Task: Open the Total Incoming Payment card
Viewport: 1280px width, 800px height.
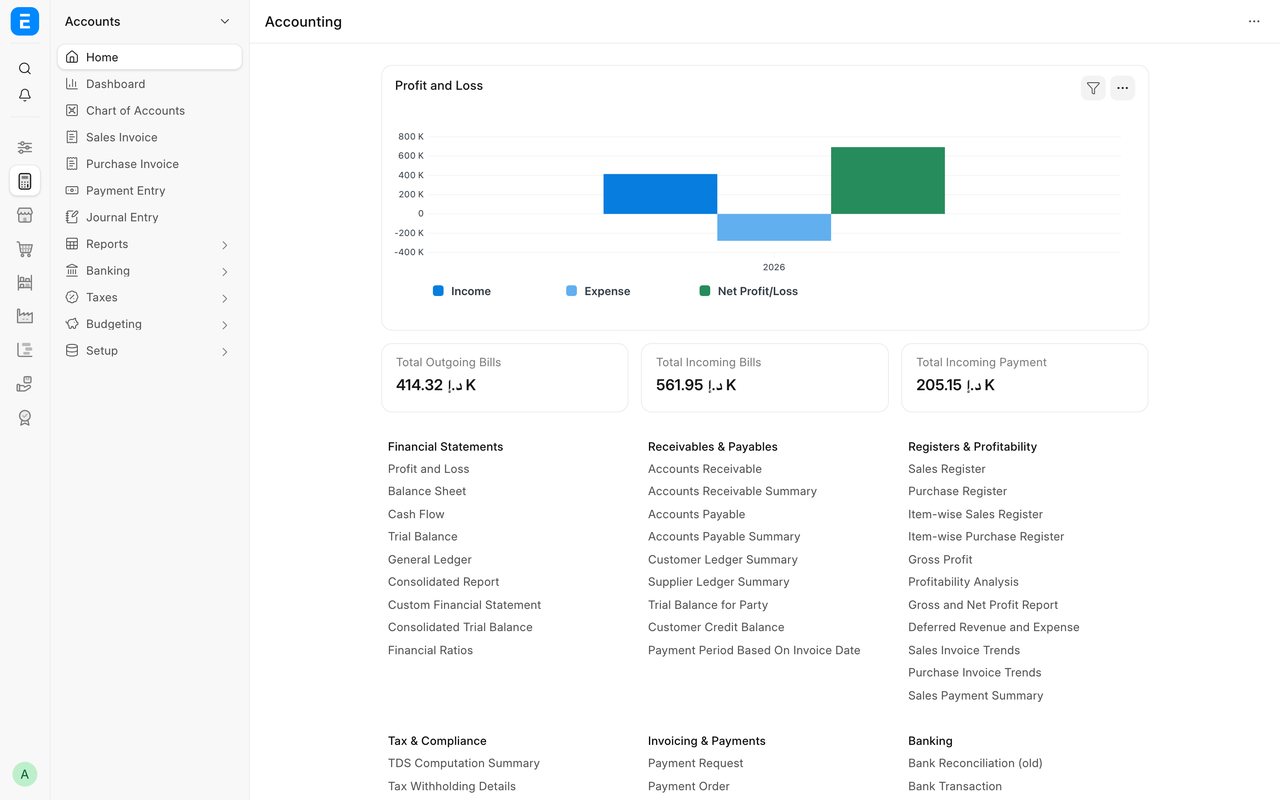Action: tap(1025, 378)
